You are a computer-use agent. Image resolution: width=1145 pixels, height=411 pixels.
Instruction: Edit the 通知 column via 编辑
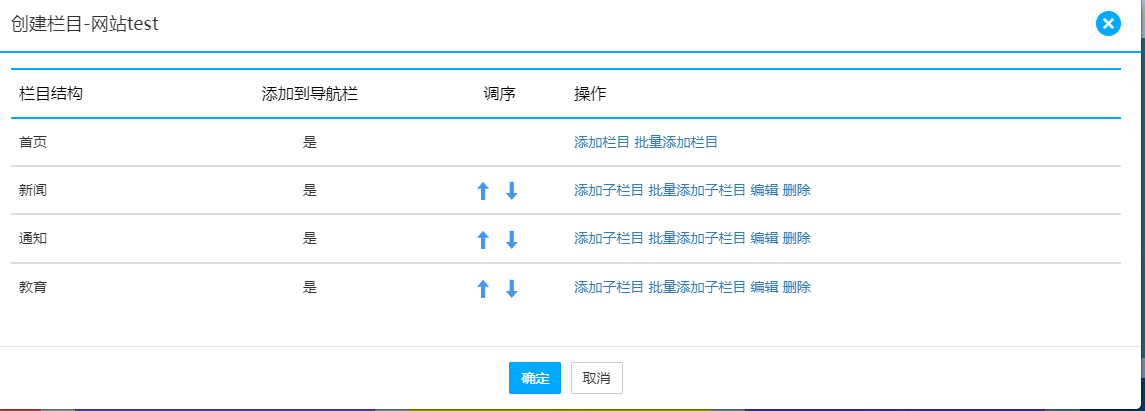[764, 238]
